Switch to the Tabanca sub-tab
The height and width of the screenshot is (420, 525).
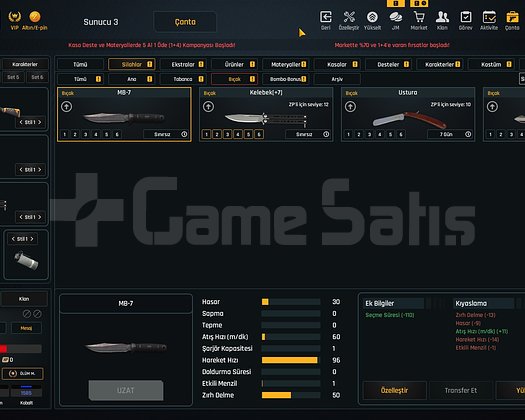pos(183,79)
